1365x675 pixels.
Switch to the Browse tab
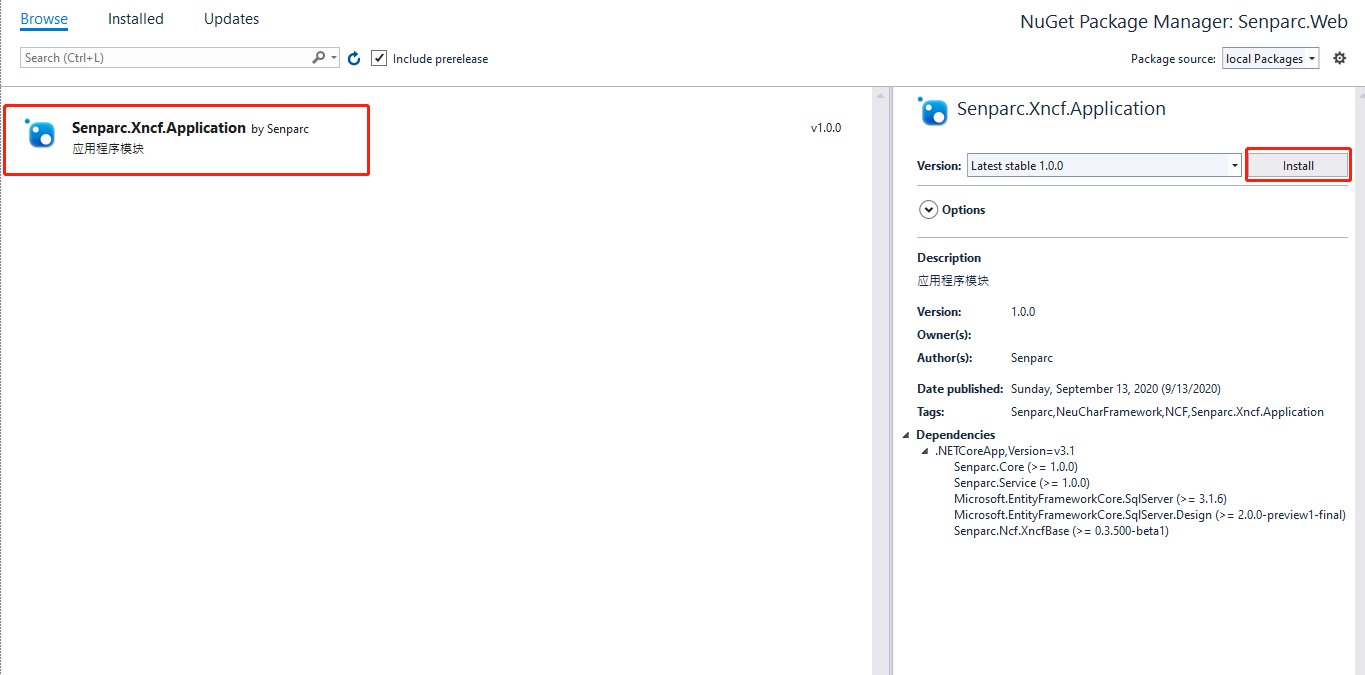click(x=44, y=19)
